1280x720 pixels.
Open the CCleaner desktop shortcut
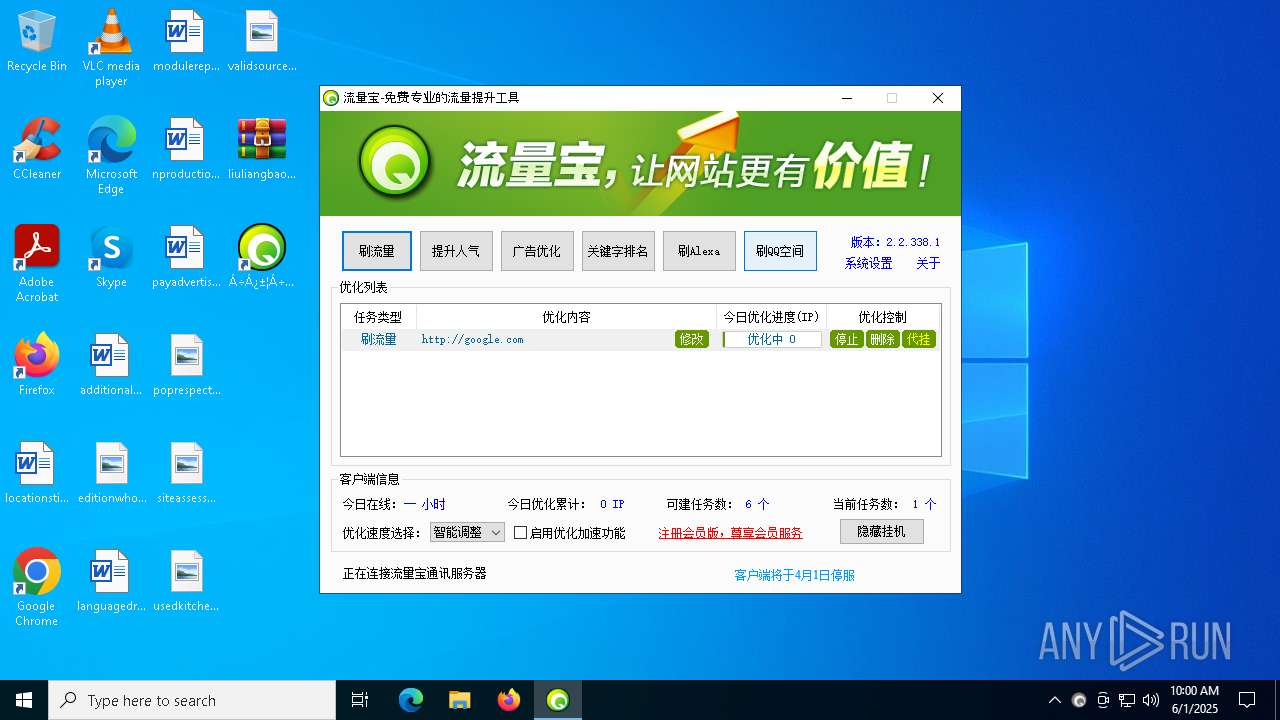(37, 149)
